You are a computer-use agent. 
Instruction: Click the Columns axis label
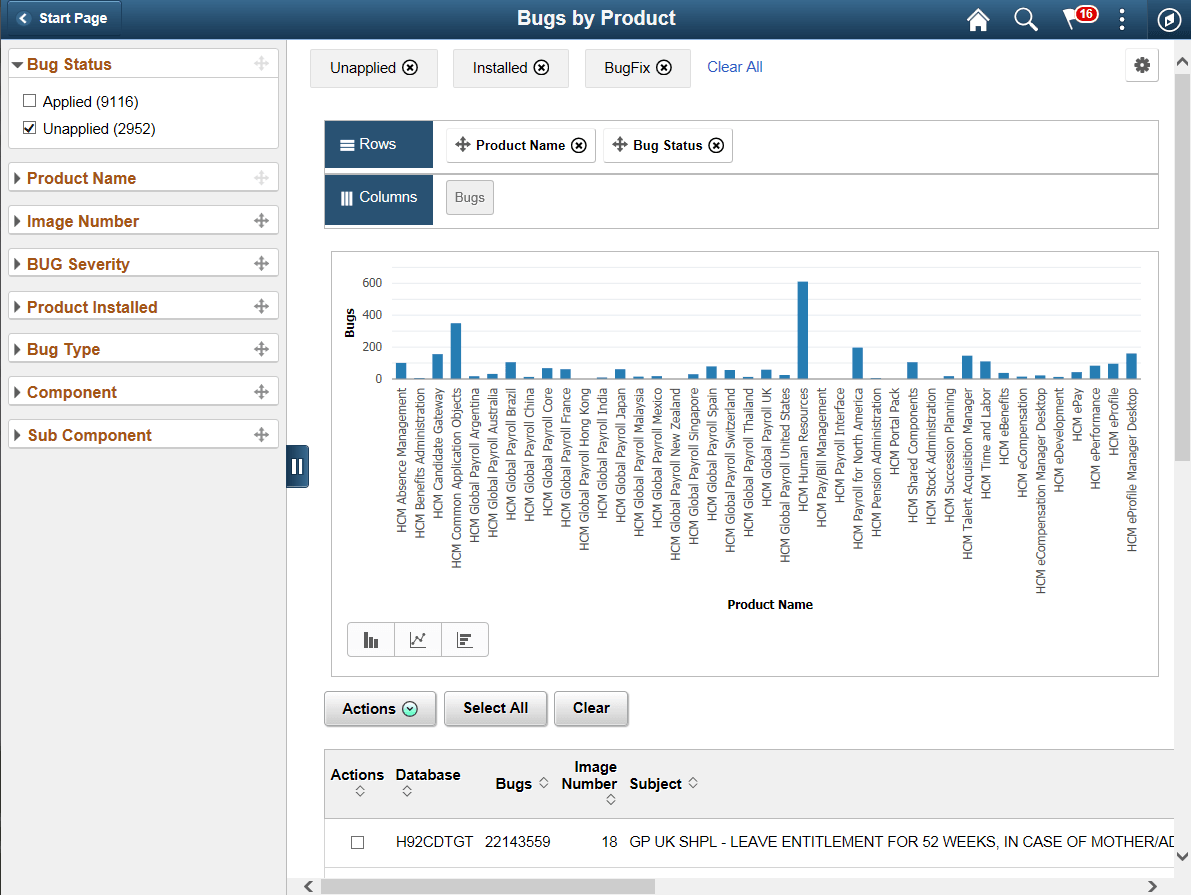point(378,198)
